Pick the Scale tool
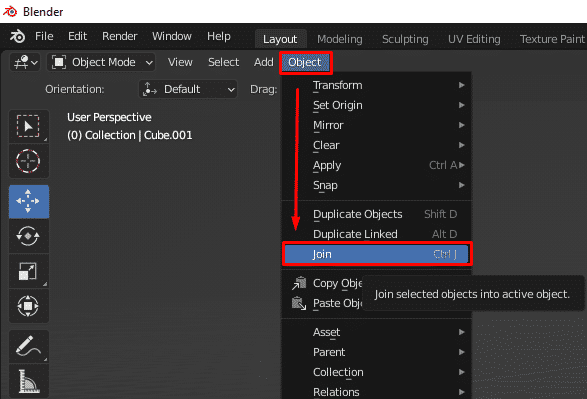Viewport: 587px width, 399px height. tap(28, 271)
